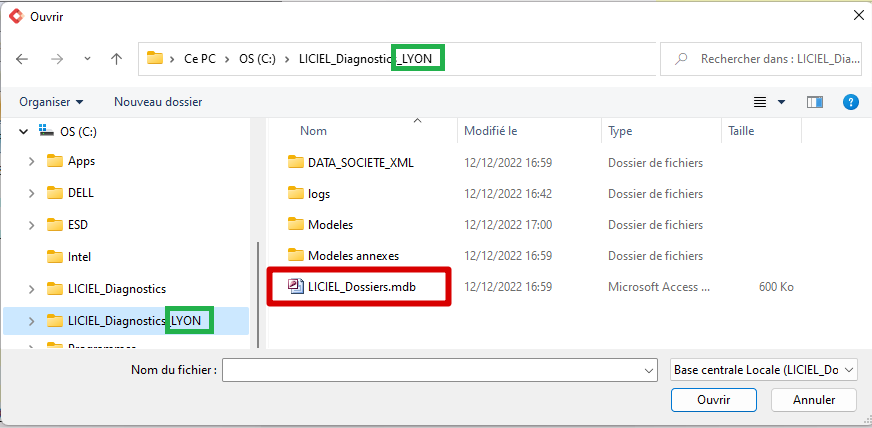Select the Modeles folder
Screen dimensions: 872x428
[x=320, y=225]
